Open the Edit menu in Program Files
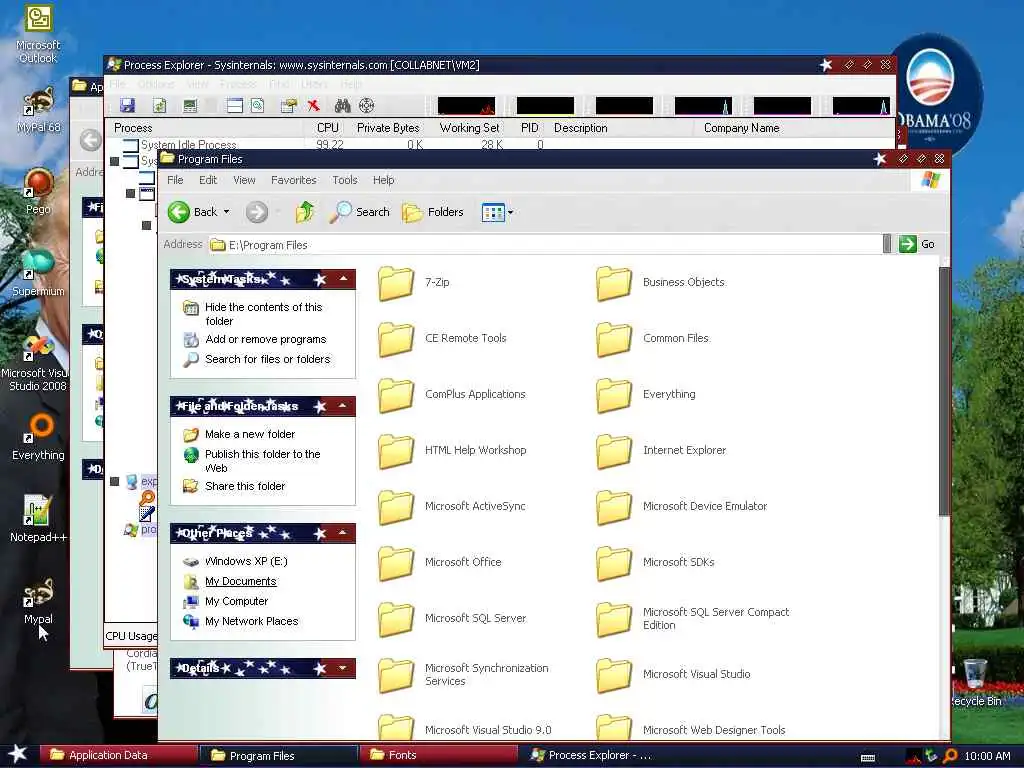Viewport: 1024px width, 768px height. [208, 180]
